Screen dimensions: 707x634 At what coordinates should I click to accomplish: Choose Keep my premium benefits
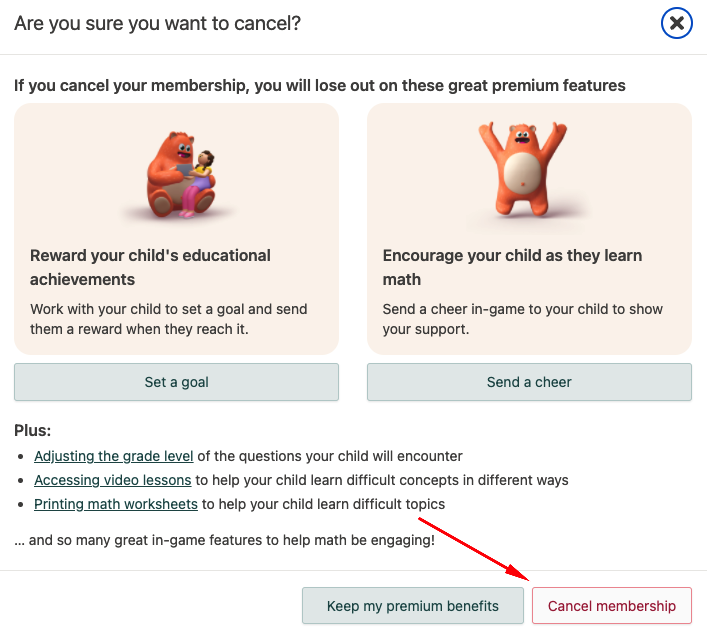tap(413, 606)
